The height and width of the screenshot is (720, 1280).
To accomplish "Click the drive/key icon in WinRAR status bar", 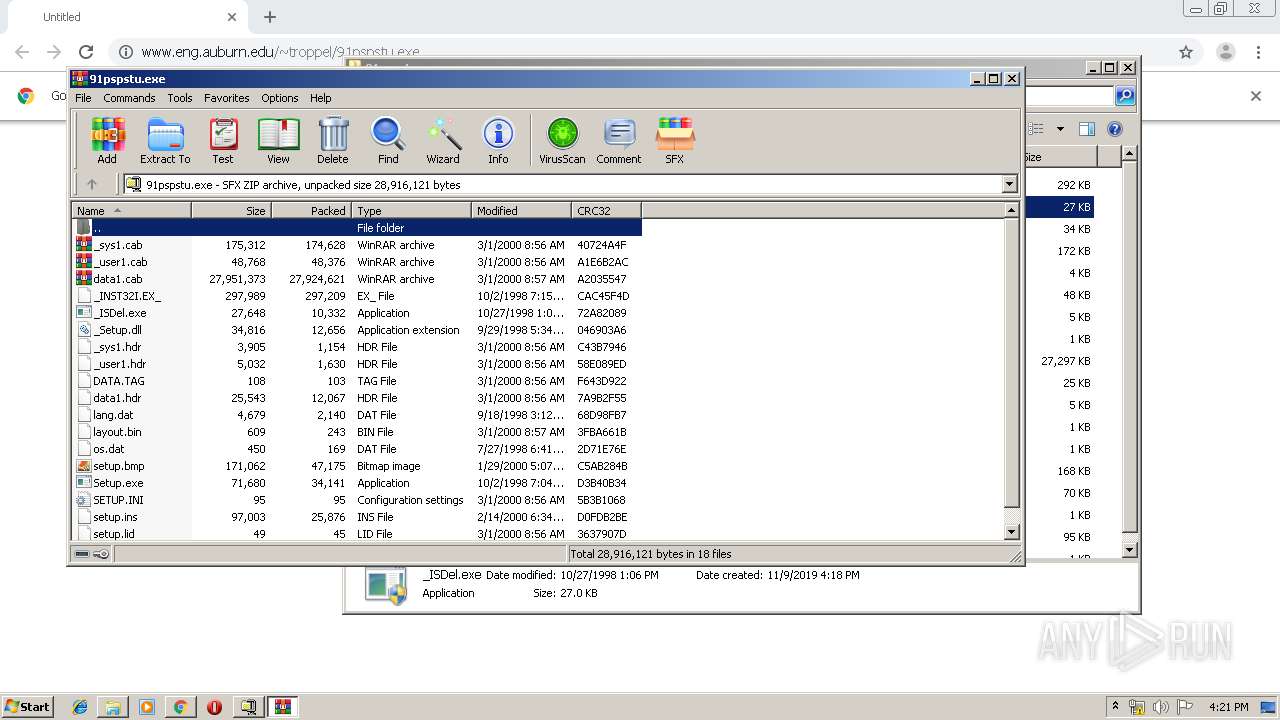I will pyautogui.click(x=93, y=554).
